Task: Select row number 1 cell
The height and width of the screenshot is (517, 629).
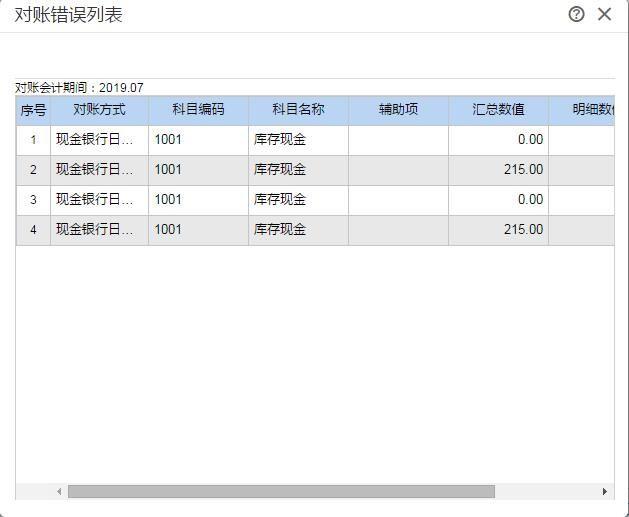Action: click(x=33, y=140)
